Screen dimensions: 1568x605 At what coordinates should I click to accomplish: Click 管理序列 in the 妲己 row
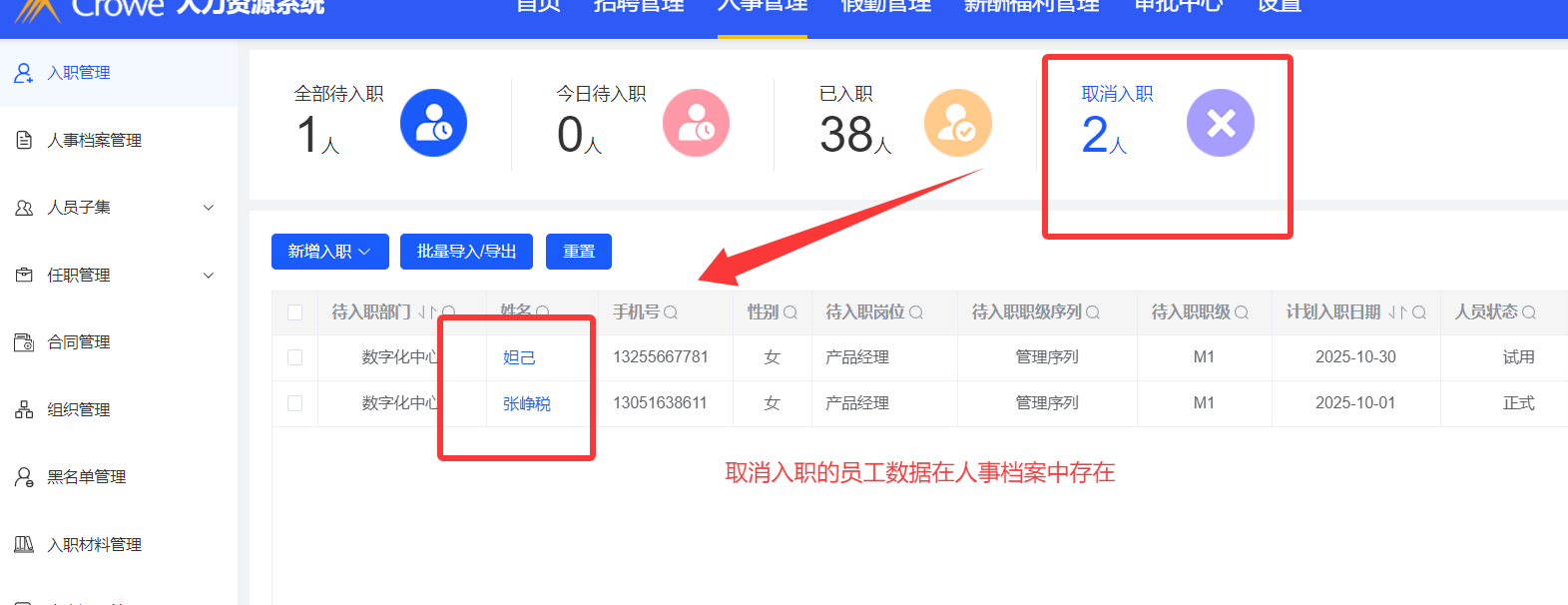(1047, 357)
